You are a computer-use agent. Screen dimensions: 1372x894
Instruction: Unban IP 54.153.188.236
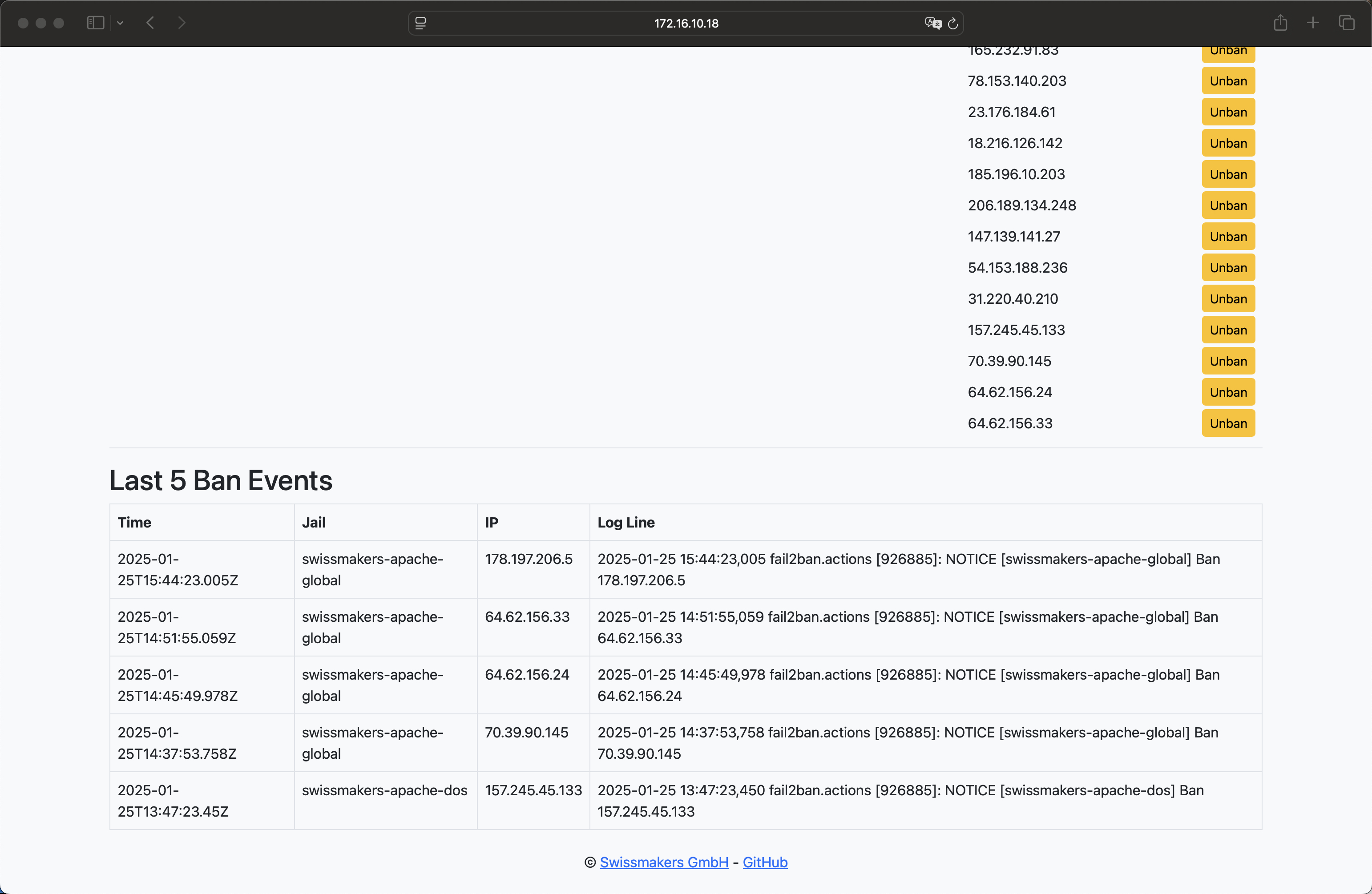pos(1228,267)
